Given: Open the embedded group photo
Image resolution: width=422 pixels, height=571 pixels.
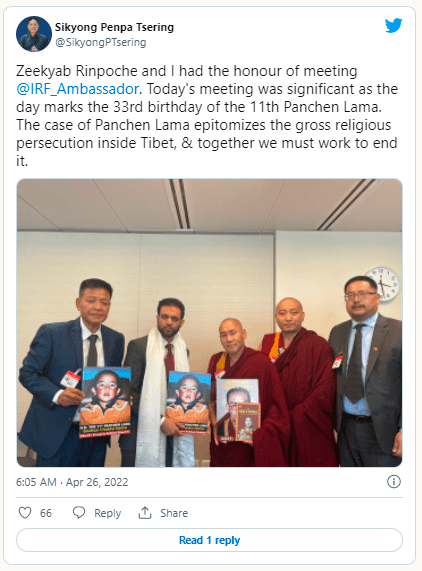Looking at the screenshot, I should tap(209, 323).
